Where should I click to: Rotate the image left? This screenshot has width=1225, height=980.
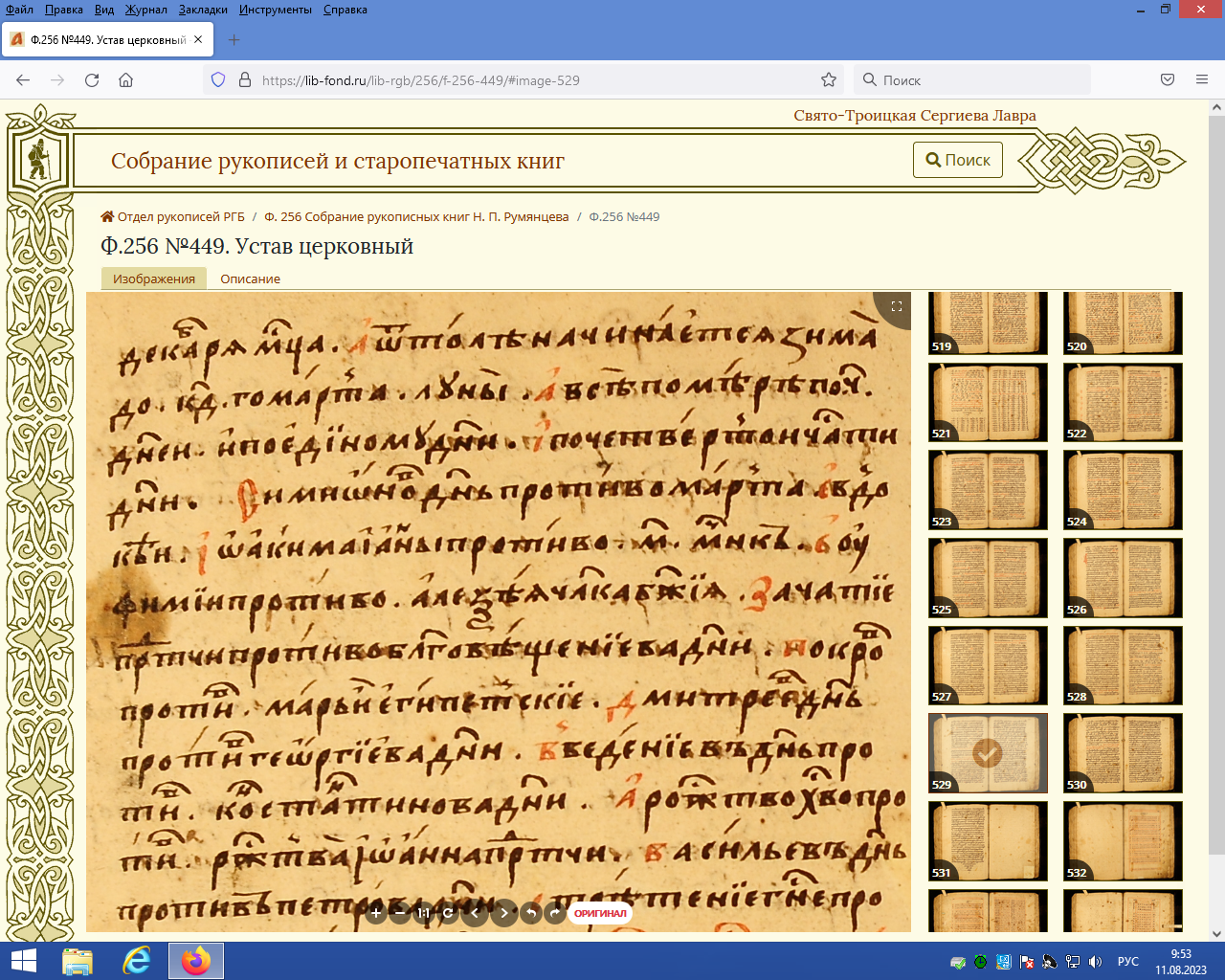pos(531,913)
